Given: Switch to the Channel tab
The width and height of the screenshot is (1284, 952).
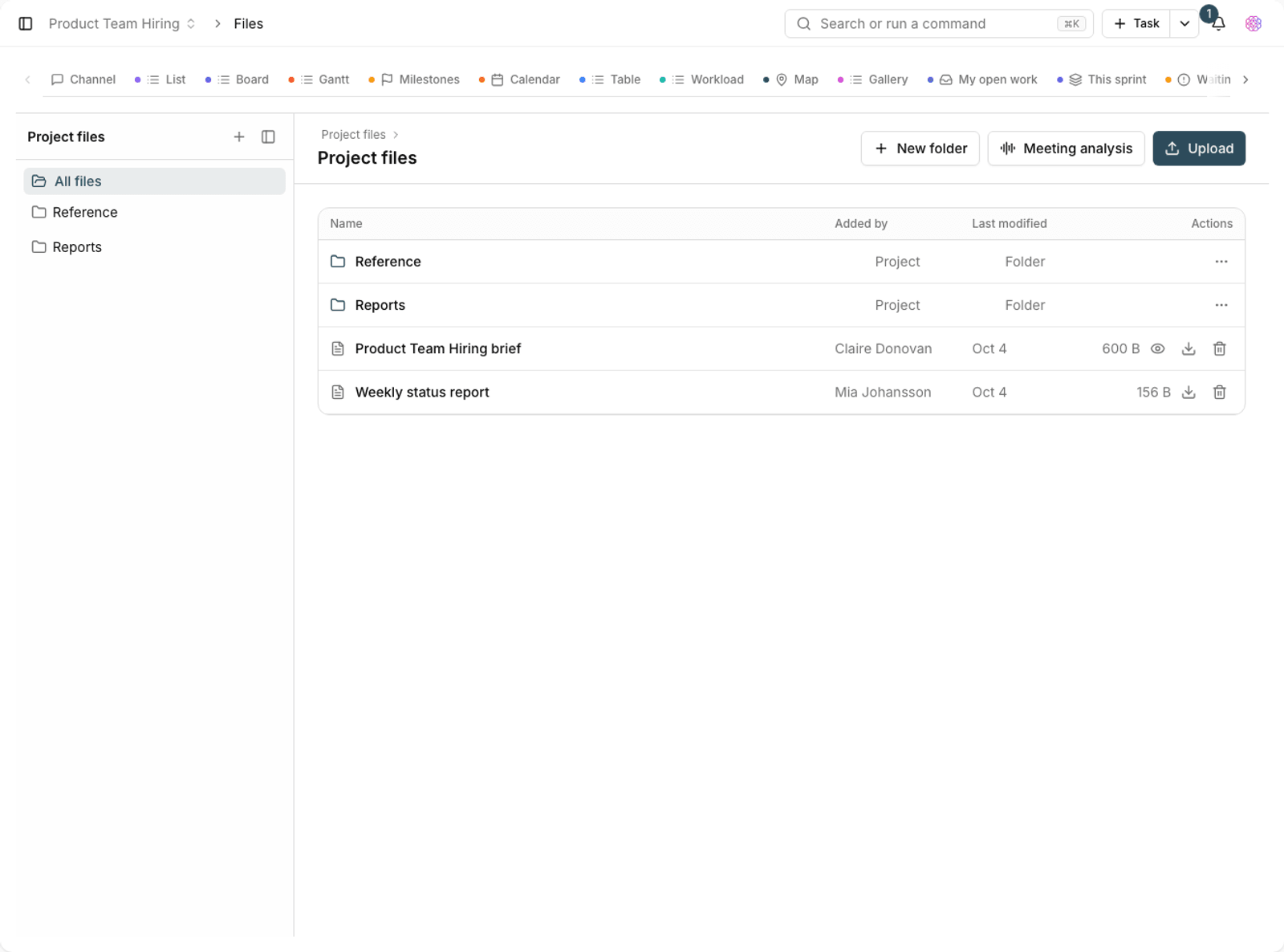Looking at the screenshot, I should [x=83, y=79].
